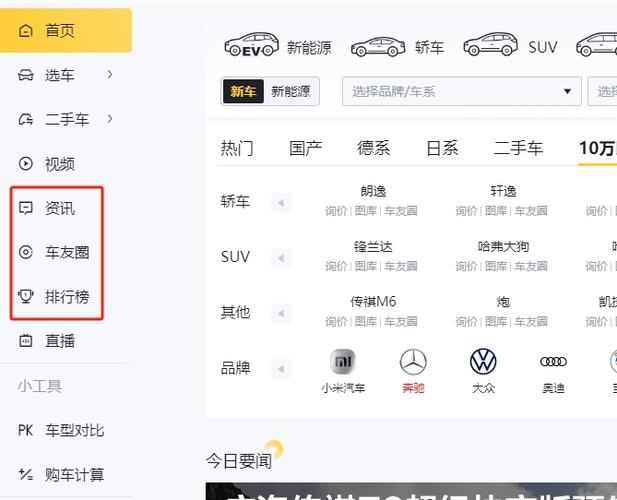Click previous arrow in 品牌 row

click(x=281, y=369)
